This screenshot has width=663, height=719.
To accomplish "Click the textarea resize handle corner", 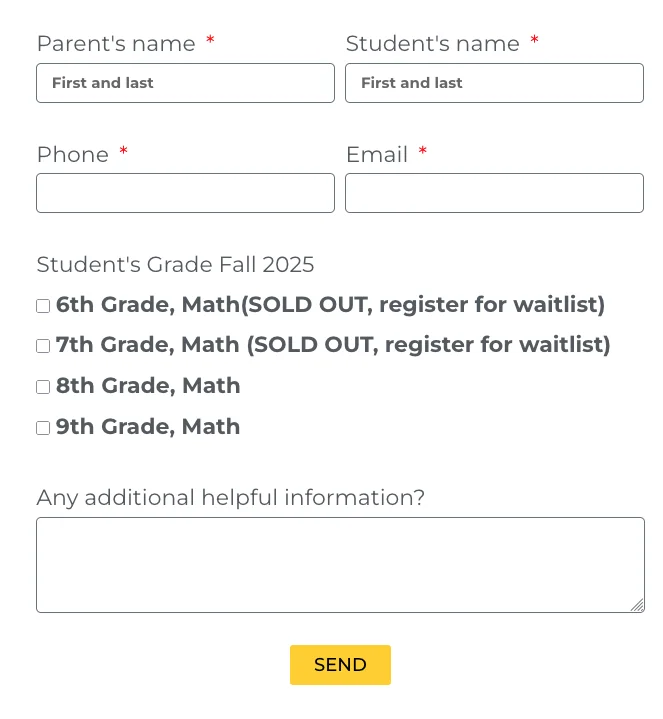I will click(x=637, y=605).
